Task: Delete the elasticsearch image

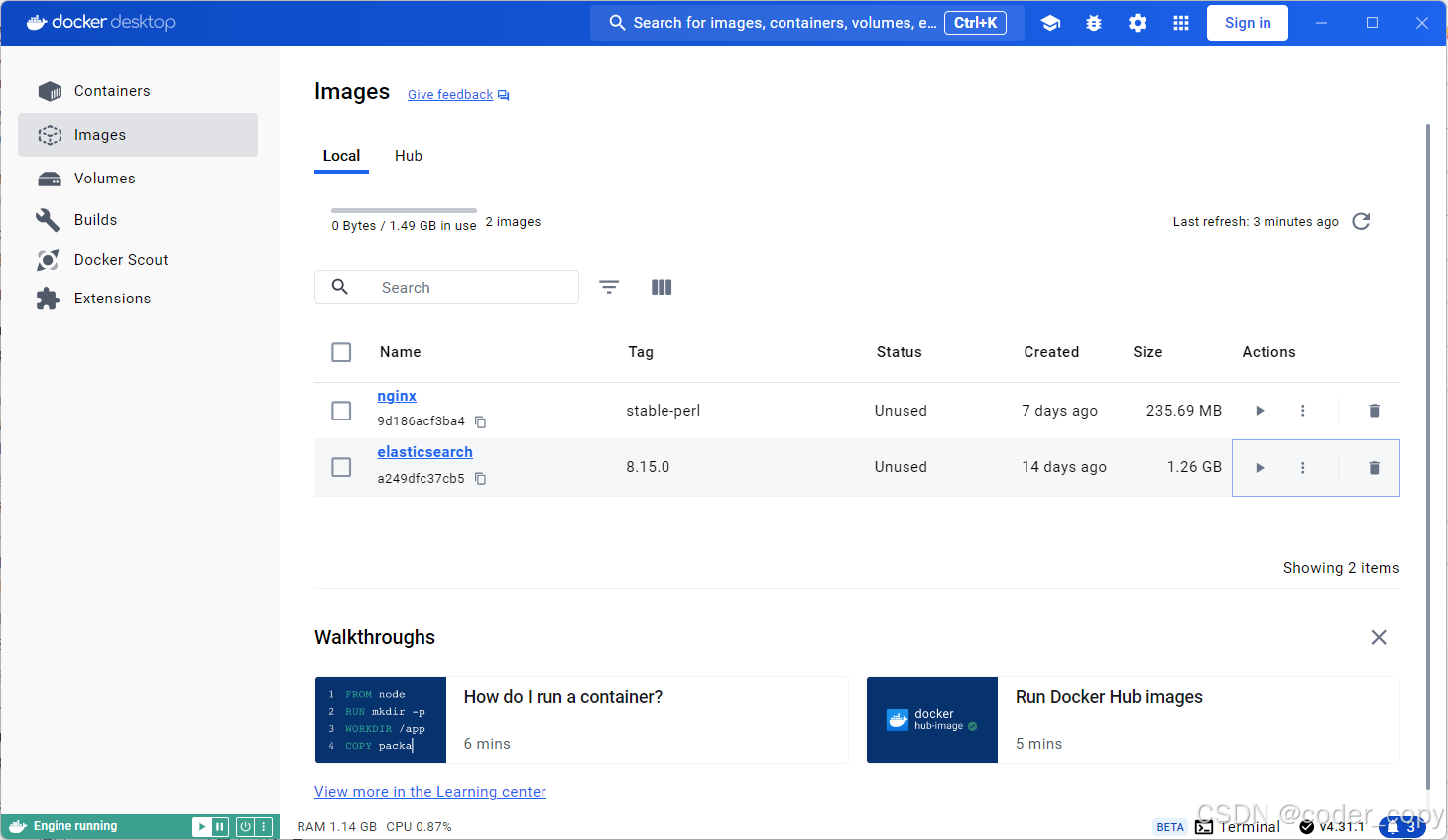Action: click(x=1374, y=468)
